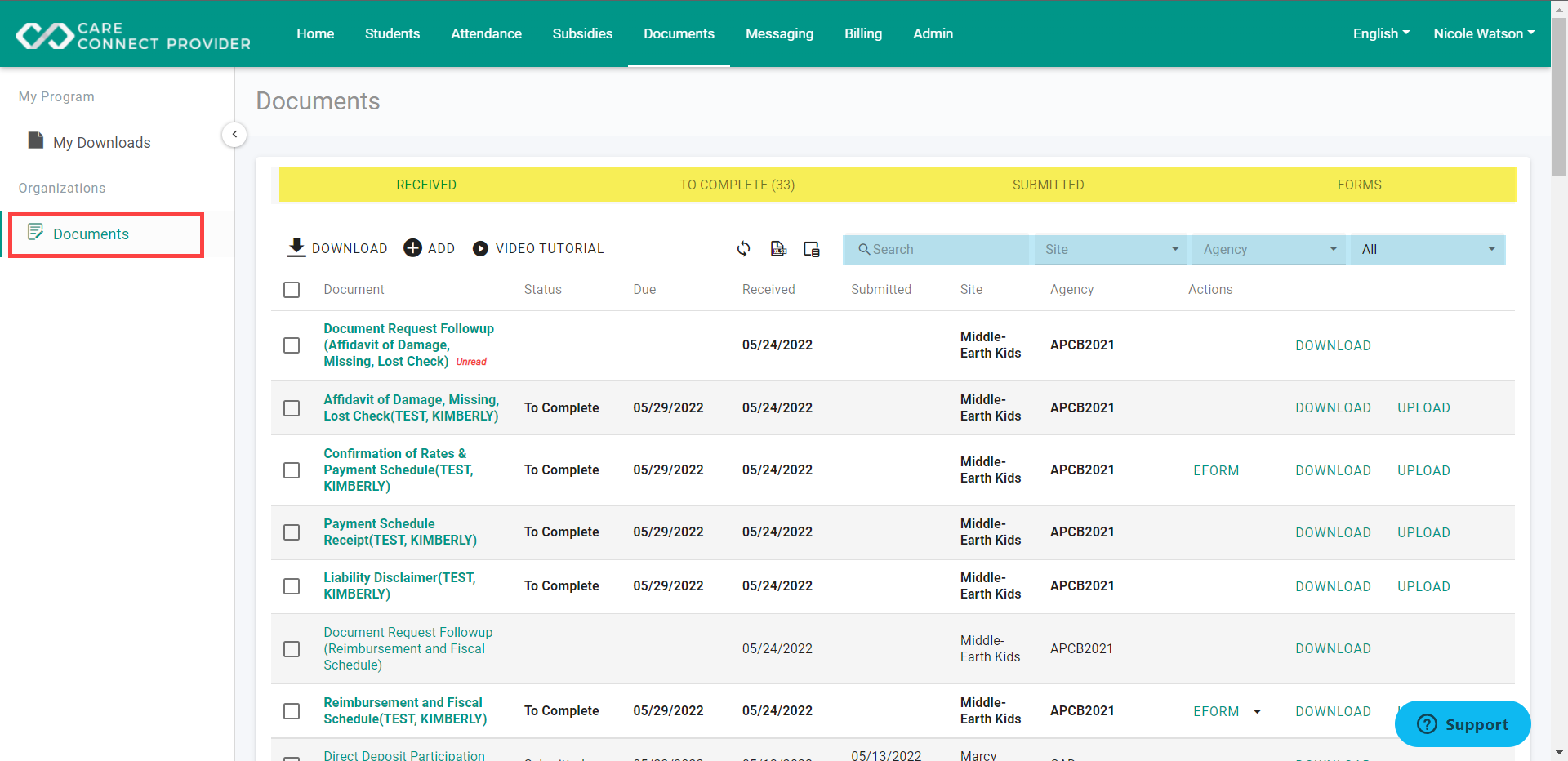The width and height of the screenshot is (1568, 761).
Task: Open the Billing menu
Action: coord(863,33)
